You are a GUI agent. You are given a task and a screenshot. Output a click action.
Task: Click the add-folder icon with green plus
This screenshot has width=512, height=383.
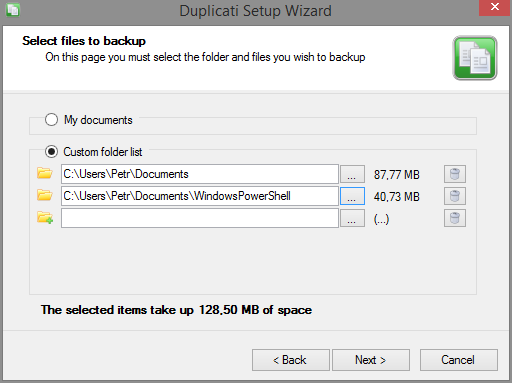pyautogui.click(x=45, y=218)
